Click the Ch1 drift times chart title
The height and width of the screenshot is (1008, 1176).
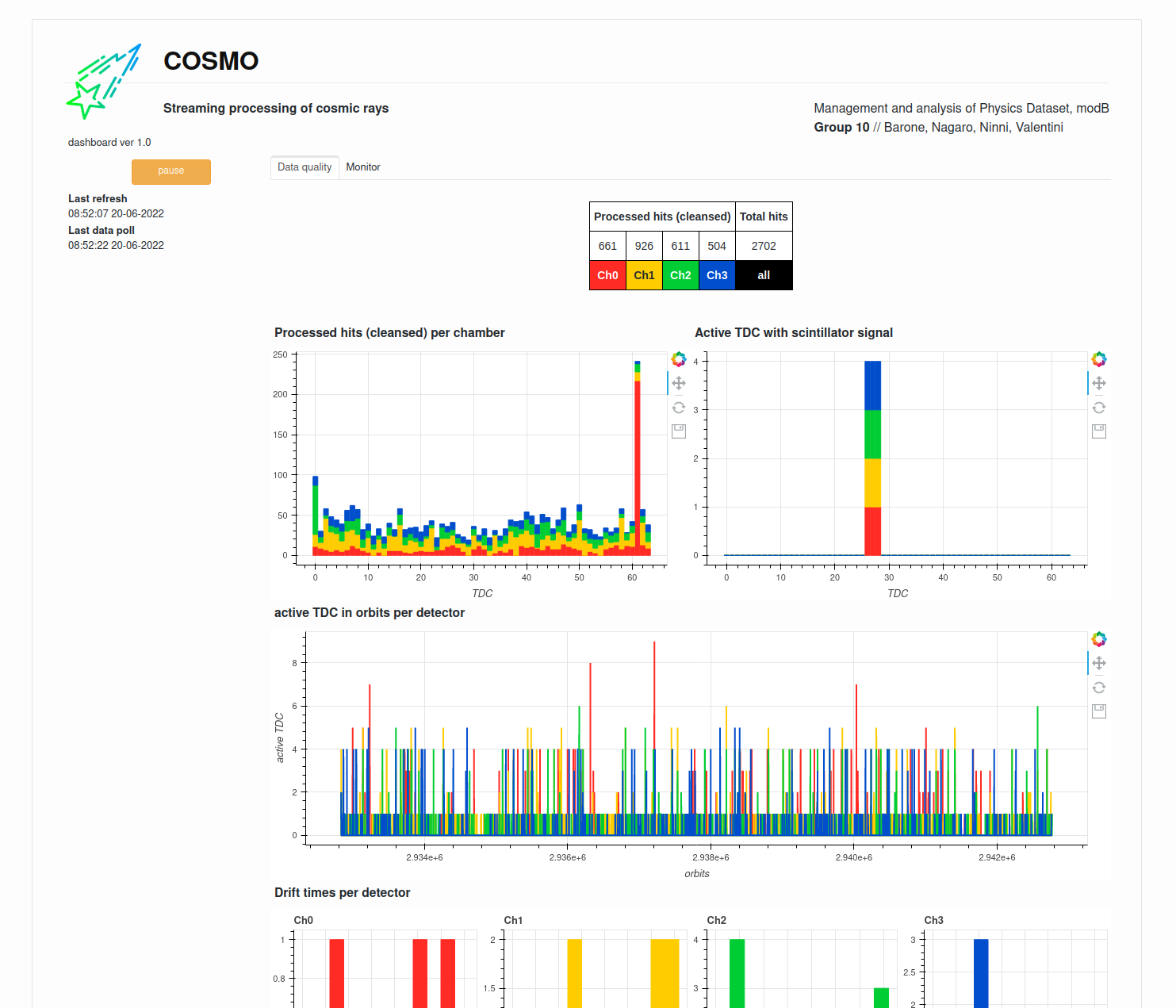point(513,920)
